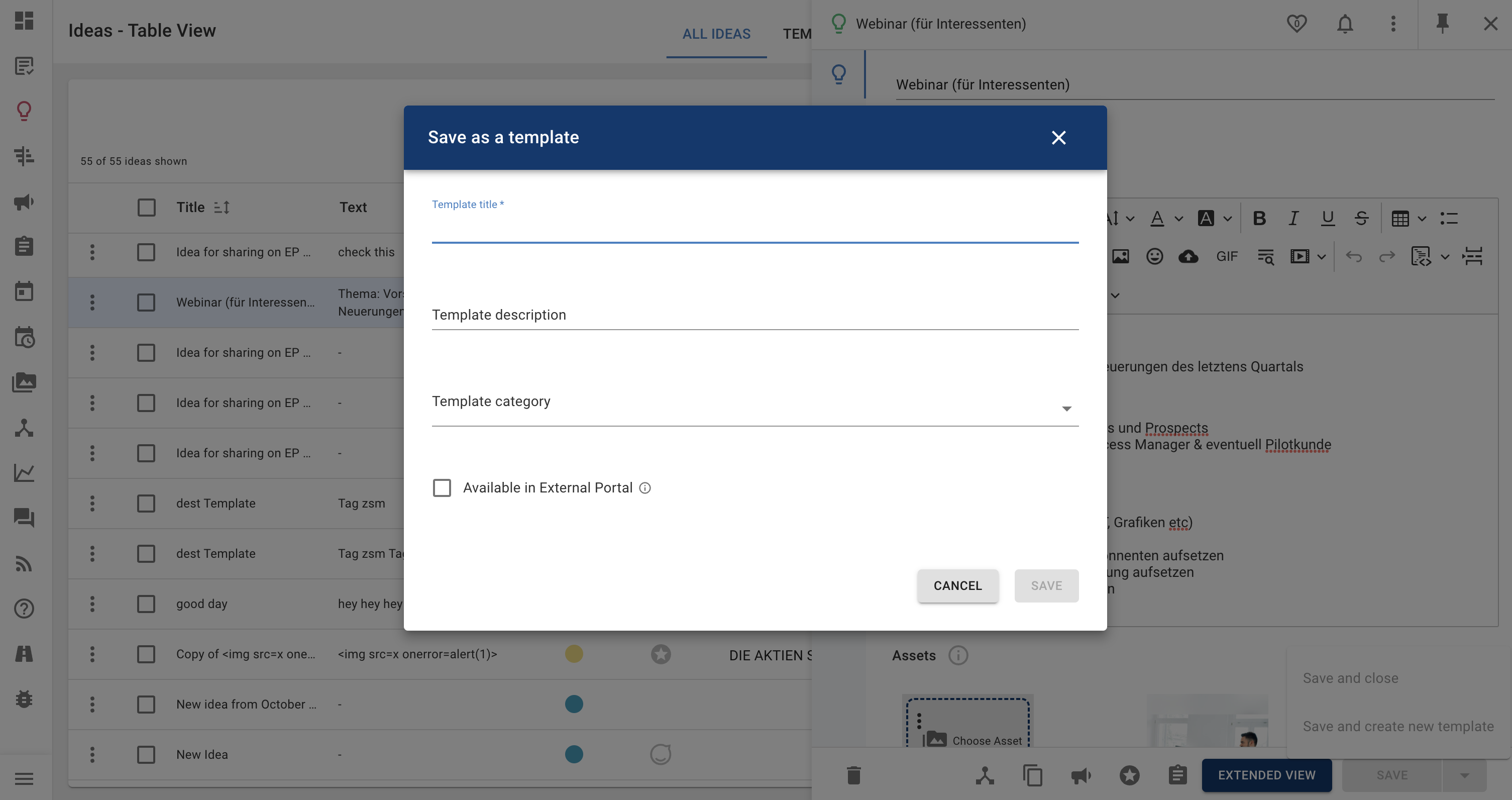Toggle bold formatting in the editor
1512x800 pixels.
(1259, 219)
